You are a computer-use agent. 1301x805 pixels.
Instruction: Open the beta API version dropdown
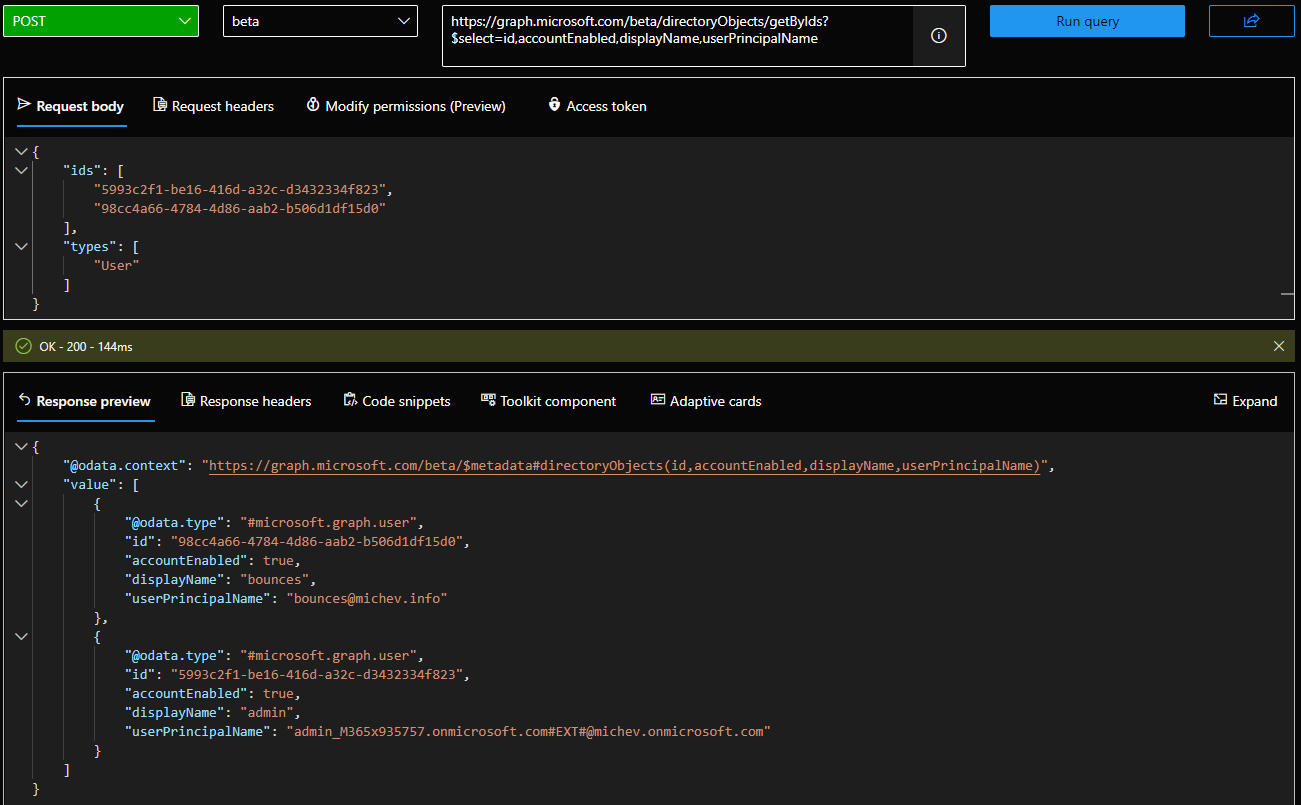[x=320, y=21]
